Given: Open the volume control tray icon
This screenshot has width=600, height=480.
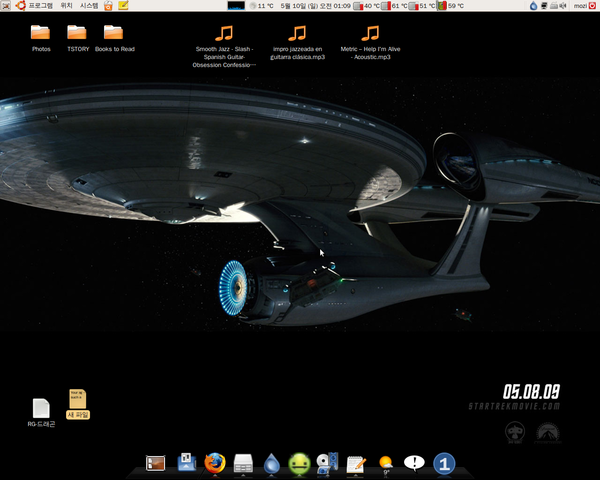Looking at the screenshot, I should [x=563, y=6].
